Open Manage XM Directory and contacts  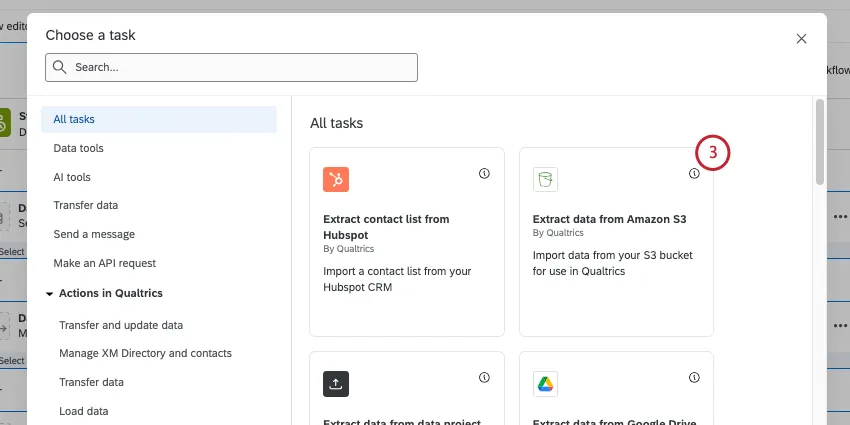pos(145,353)
